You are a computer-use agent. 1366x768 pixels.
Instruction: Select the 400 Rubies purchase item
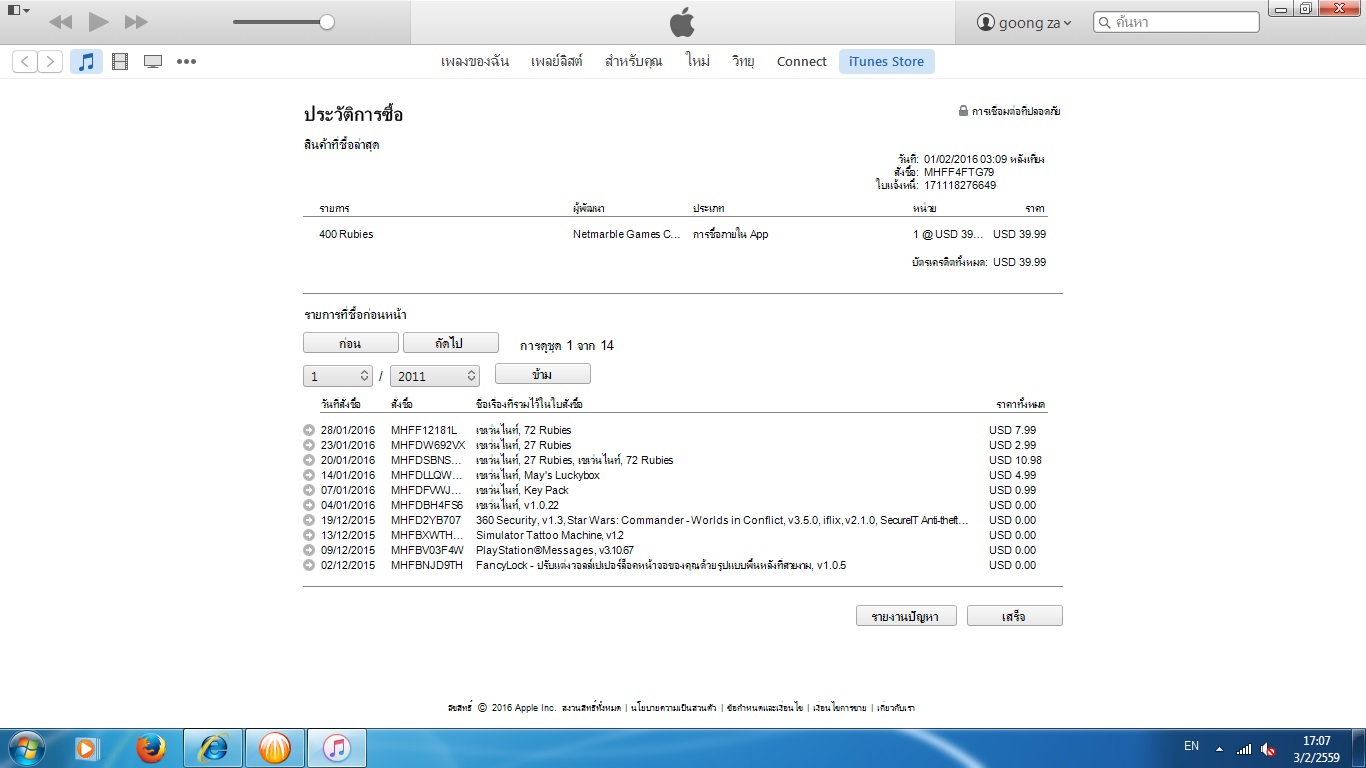tap(346, 234)
